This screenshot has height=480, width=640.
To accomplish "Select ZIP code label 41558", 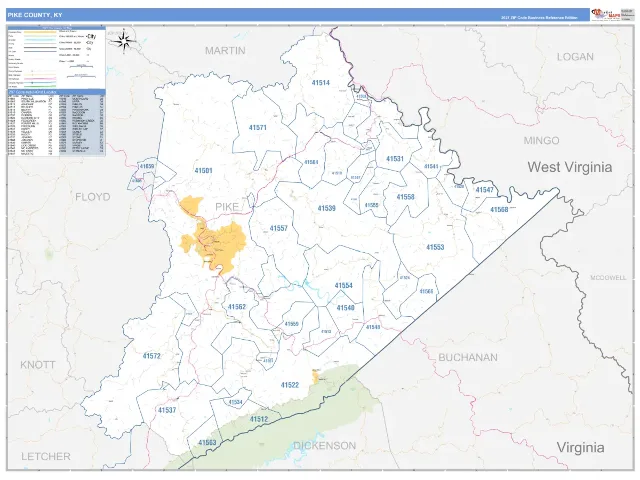I will pyautogui.click(x=405, y=197).
